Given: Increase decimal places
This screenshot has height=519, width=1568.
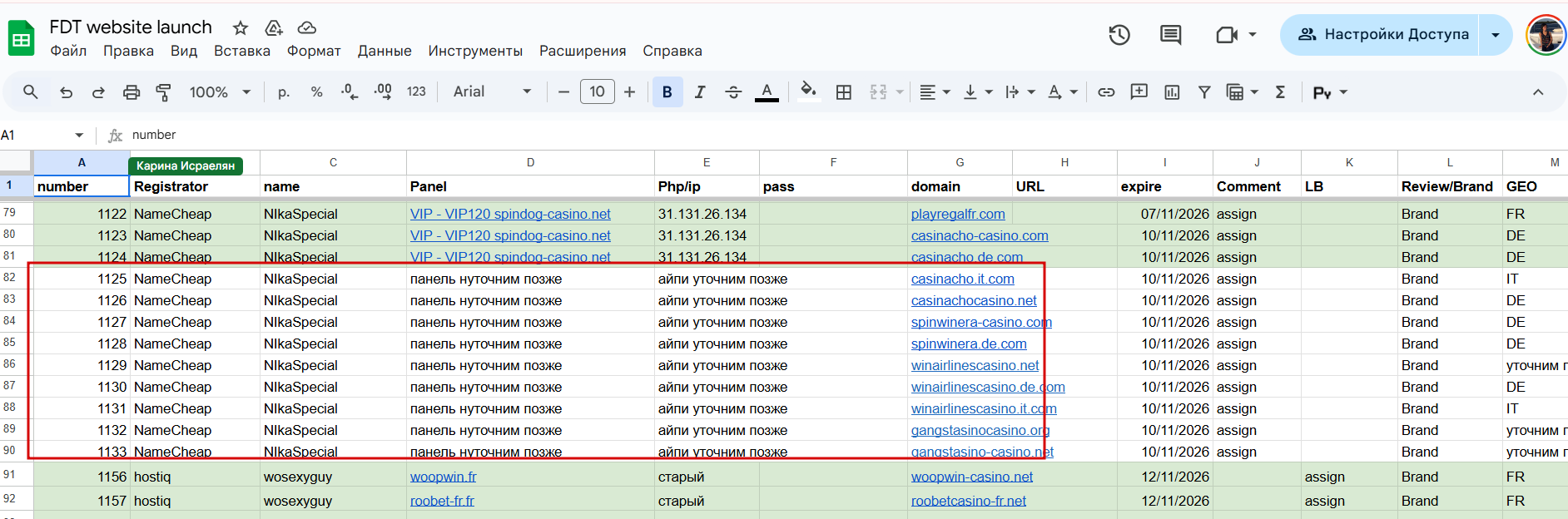Looking at the screenshot, I should 383,92.
